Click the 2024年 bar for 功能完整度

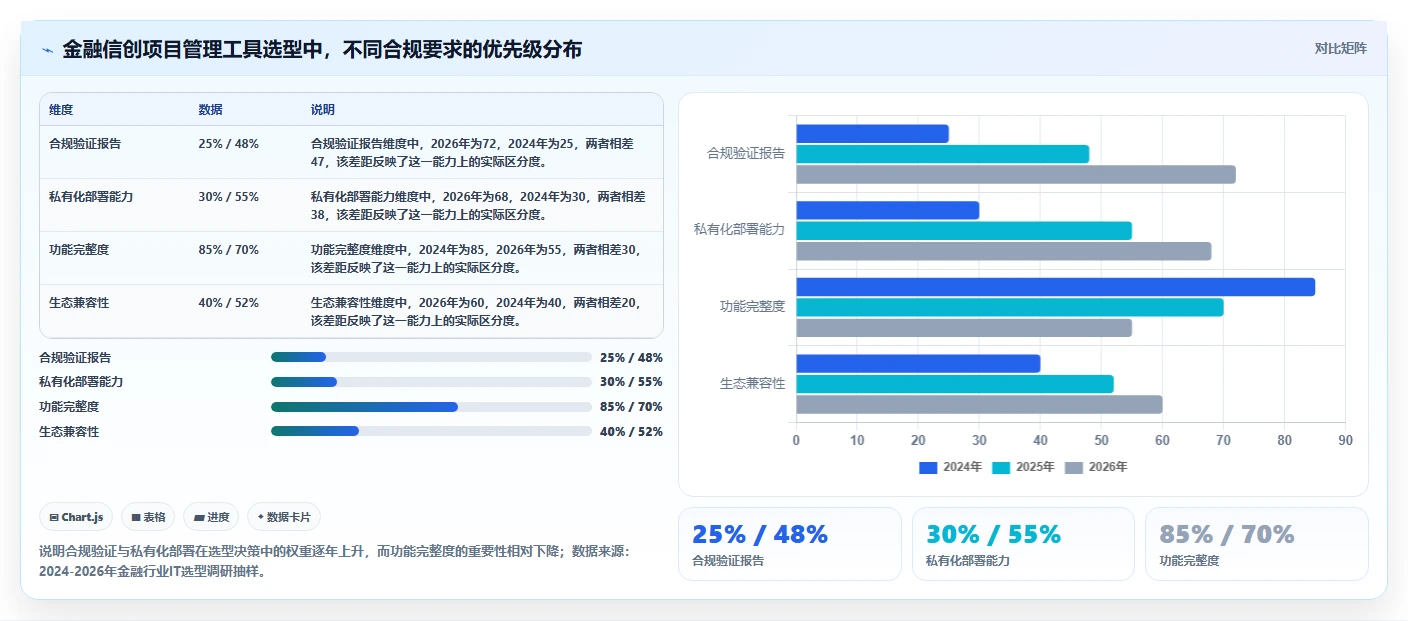[x=1055, y=287]
